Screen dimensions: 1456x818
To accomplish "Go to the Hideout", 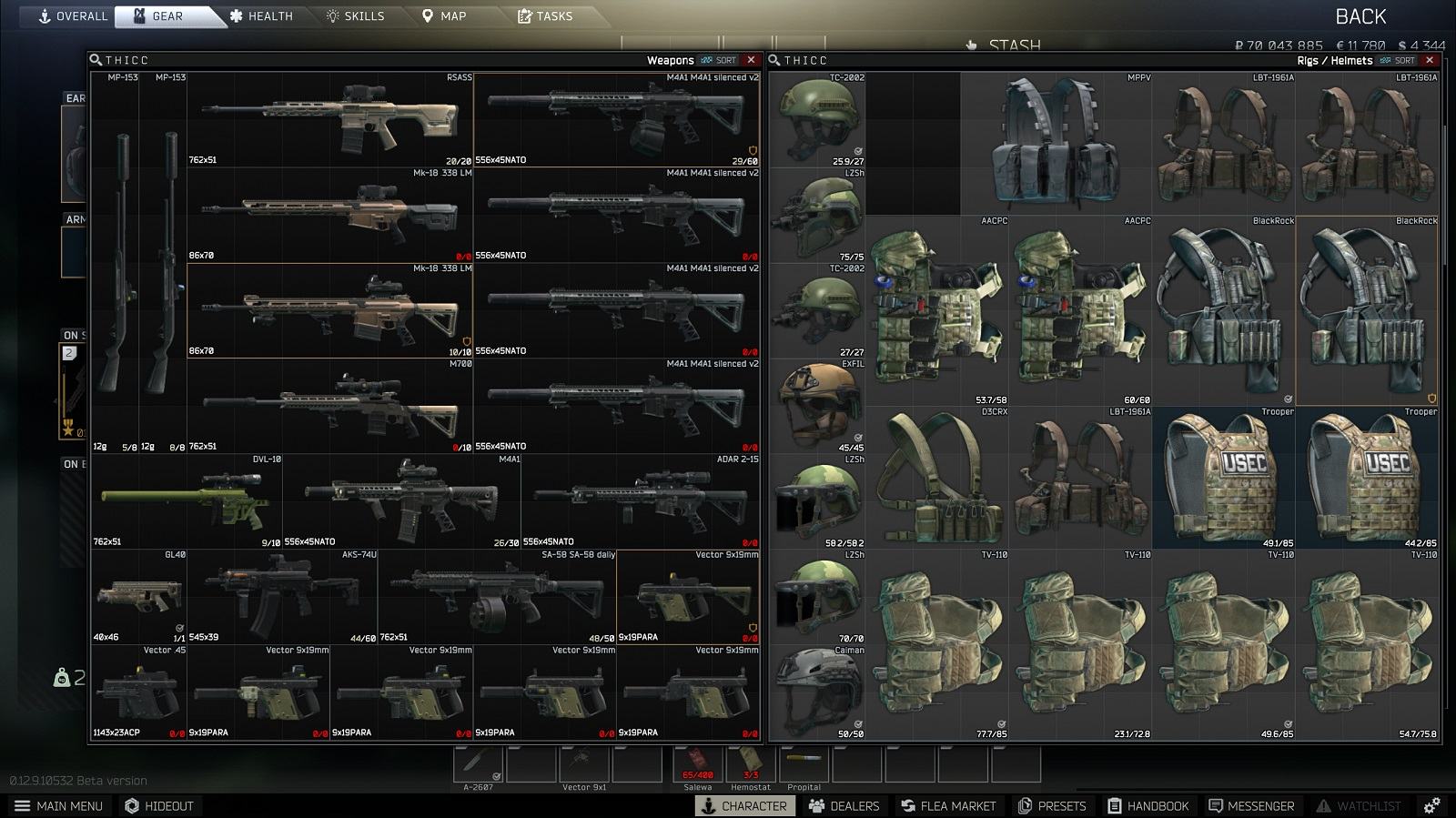I will click(159, 806).
